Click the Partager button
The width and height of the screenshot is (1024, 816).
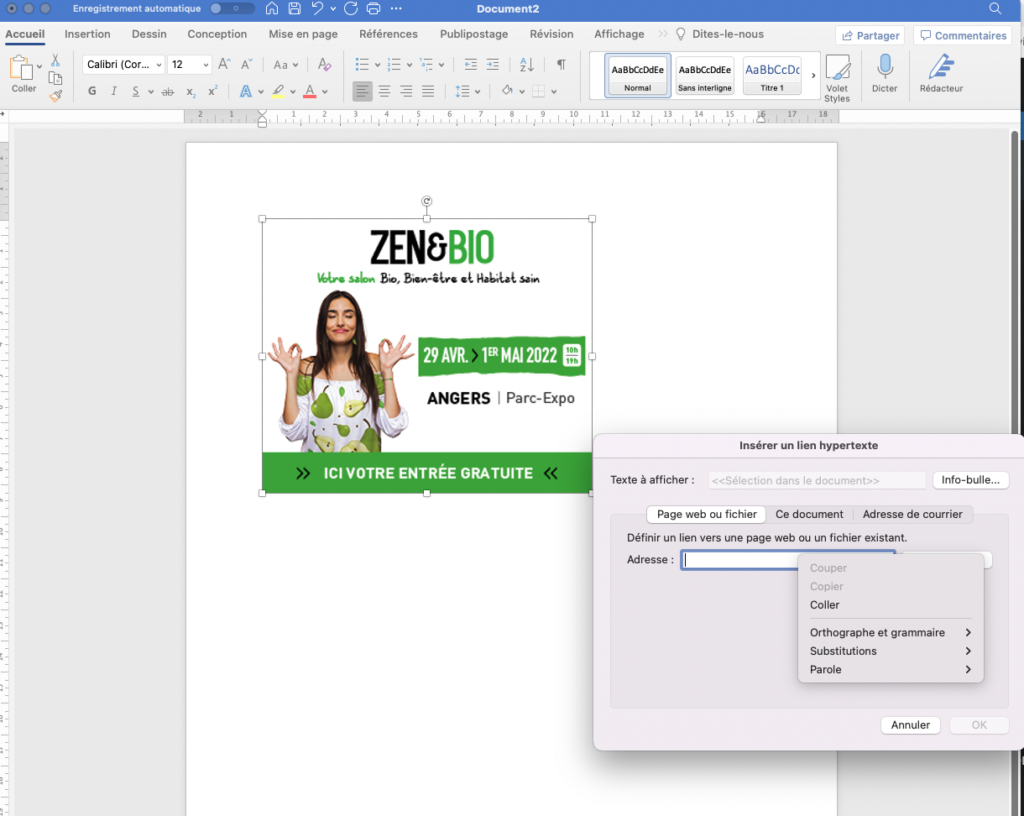pos(870,35)
